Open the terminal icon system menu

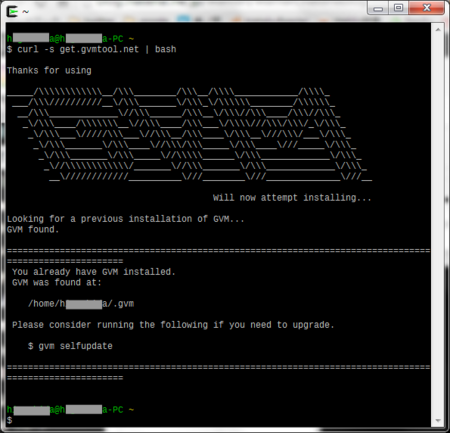(12, 11)
